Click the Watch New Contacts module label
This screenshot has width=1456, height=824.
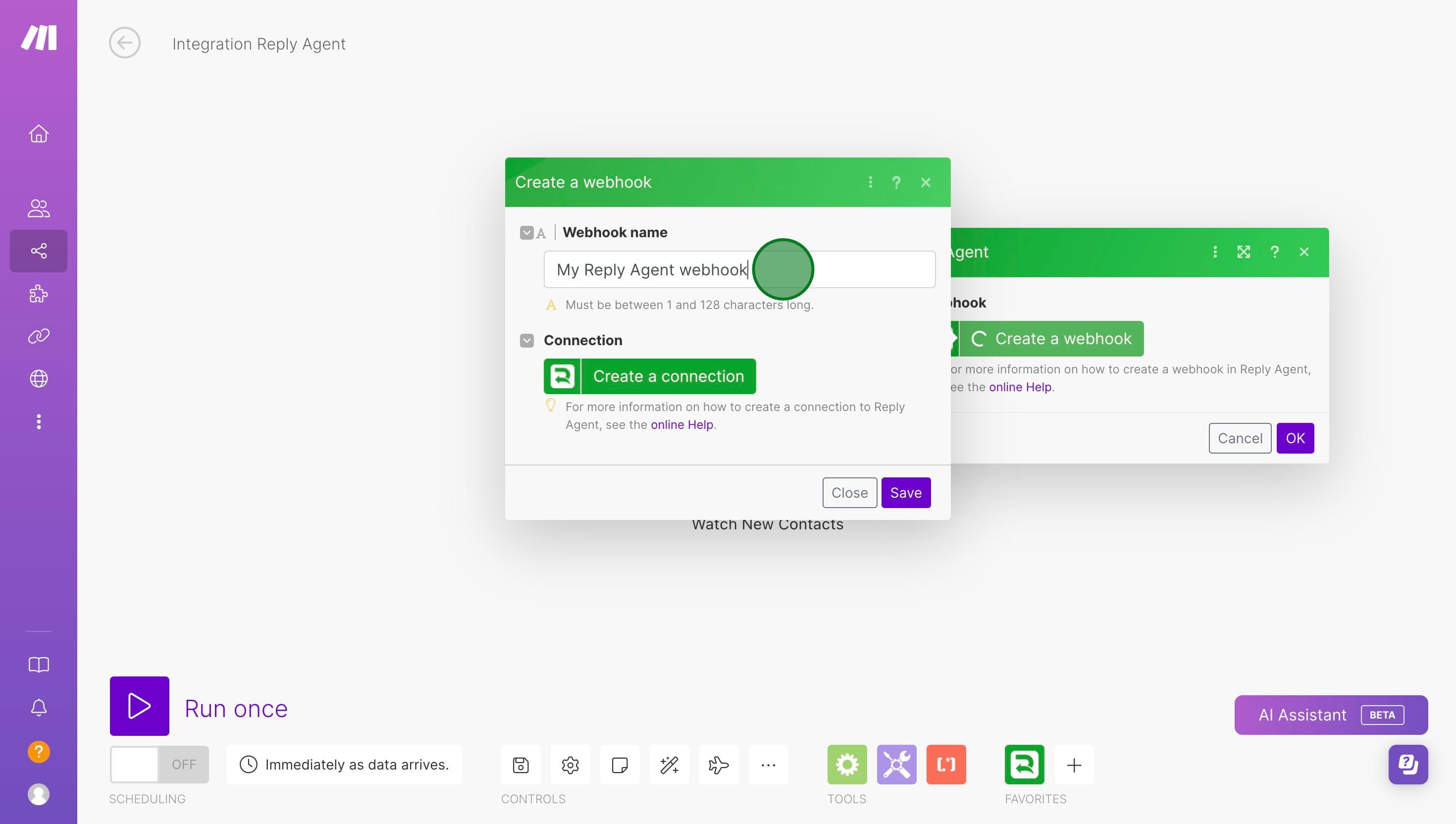[767, 525]
